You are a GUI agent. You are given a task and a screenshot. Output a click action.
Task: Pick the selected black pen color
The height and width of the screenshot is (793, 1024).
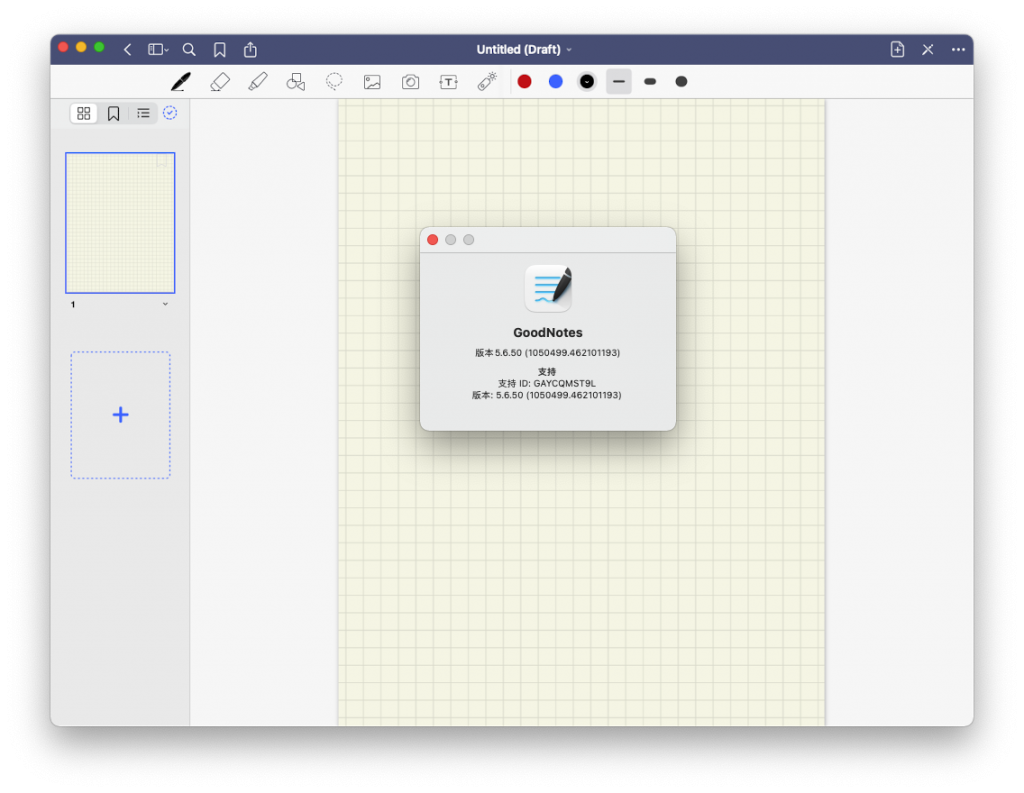587,82
